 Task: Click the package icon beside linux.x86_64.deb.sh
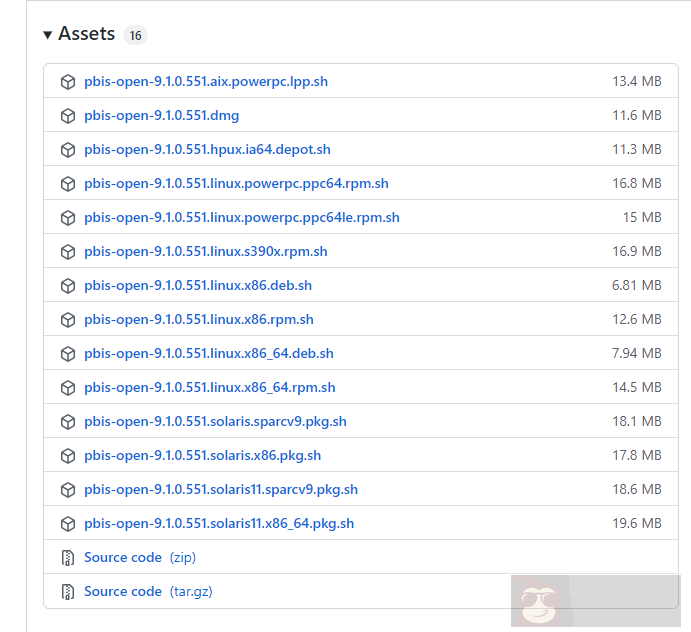point(68,354)
